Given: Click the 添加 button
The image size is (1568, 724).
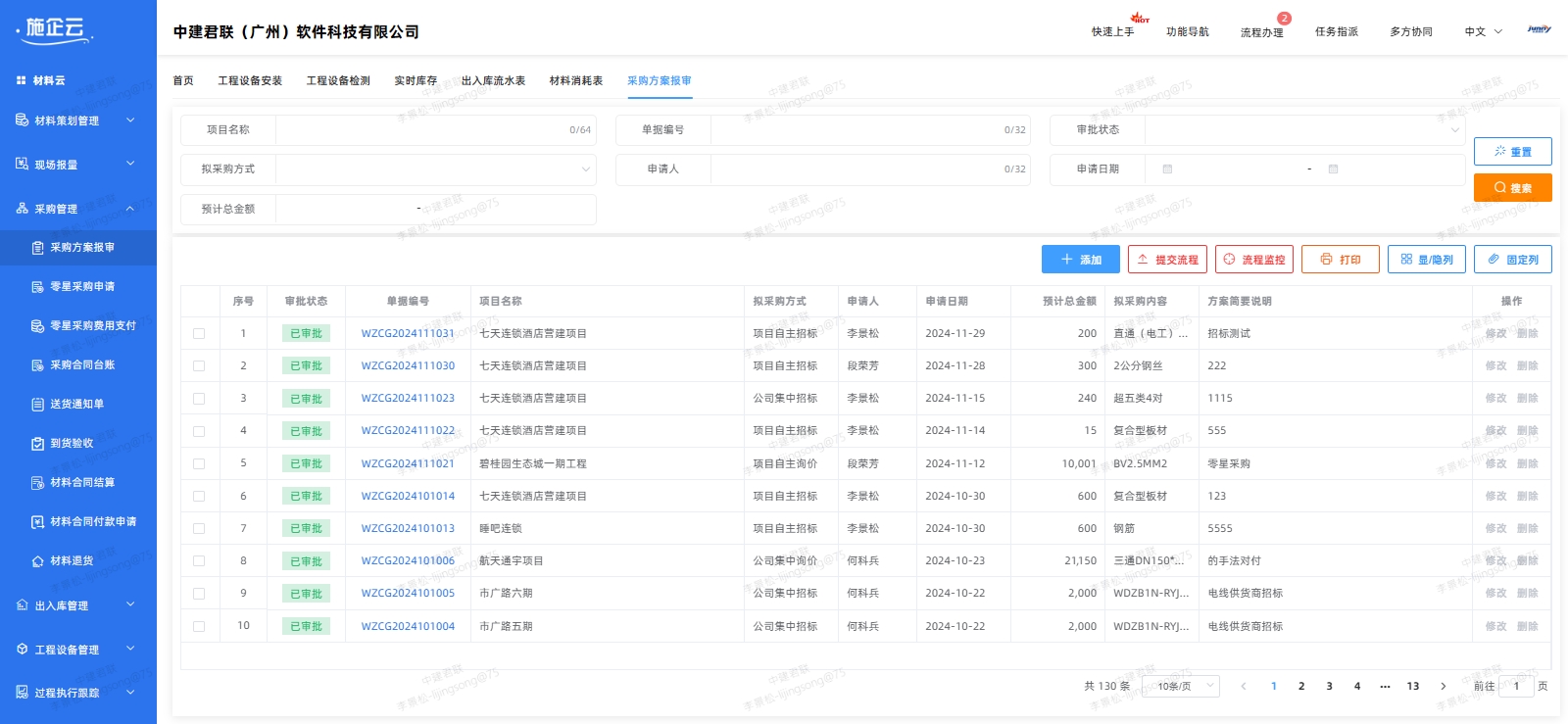Looking at the screenshot, I should point(1080,260).
